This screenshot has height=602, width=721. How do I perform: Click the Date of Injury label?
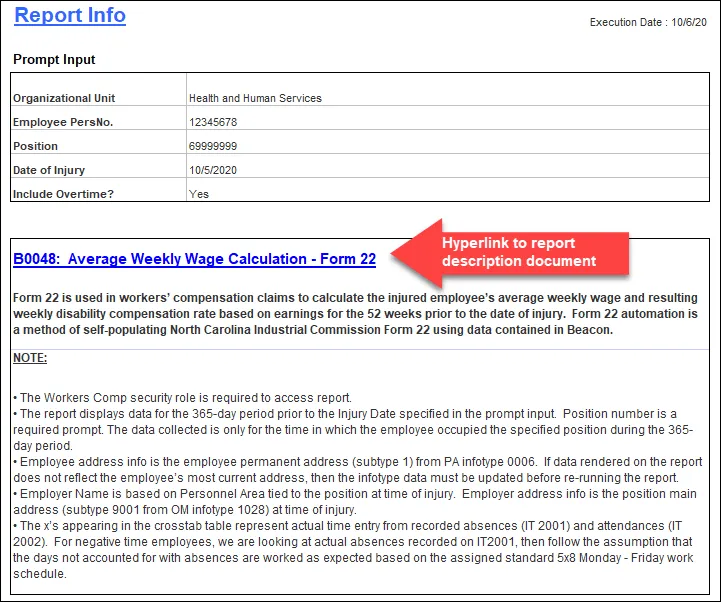click(x=49, y=170)
